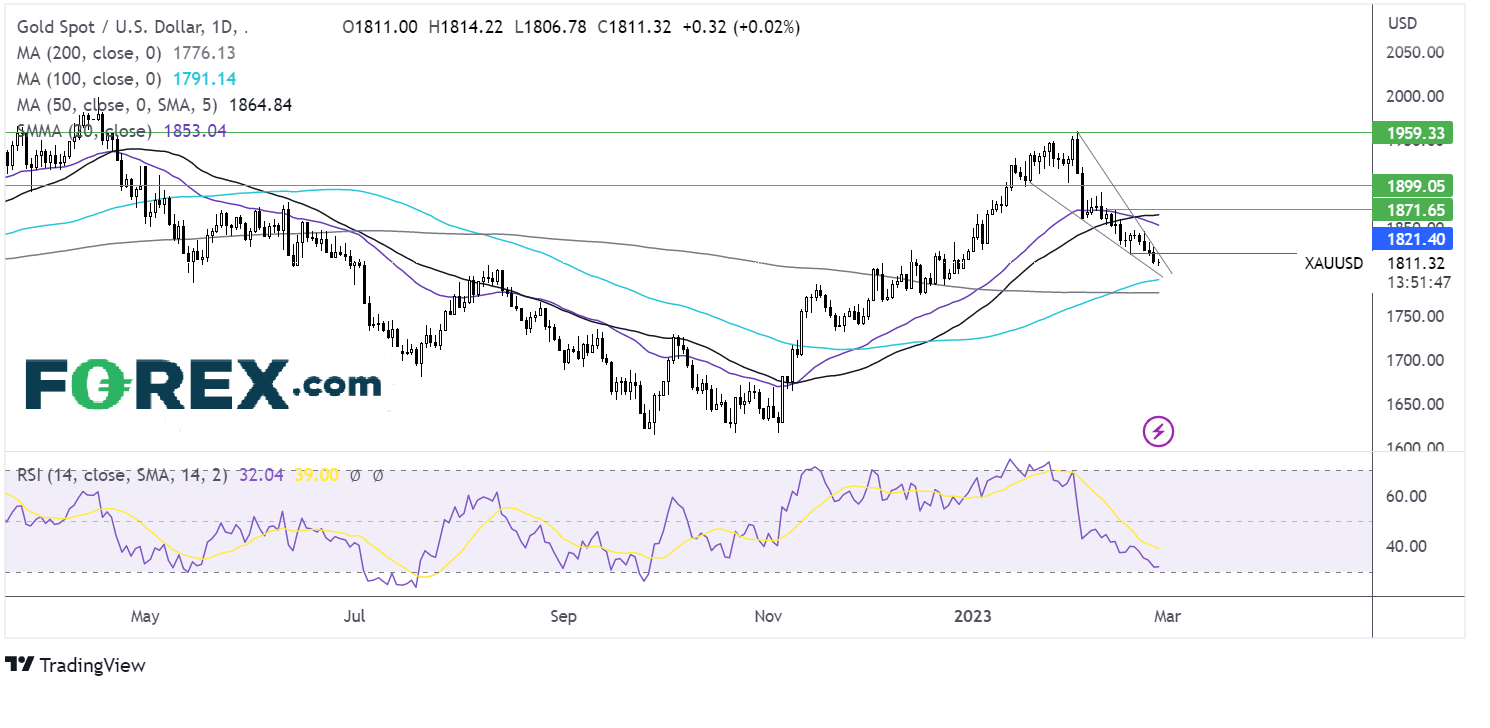Click the 60.00 RSI axis value
1490x728 pixels.
tap(1405, 496)
